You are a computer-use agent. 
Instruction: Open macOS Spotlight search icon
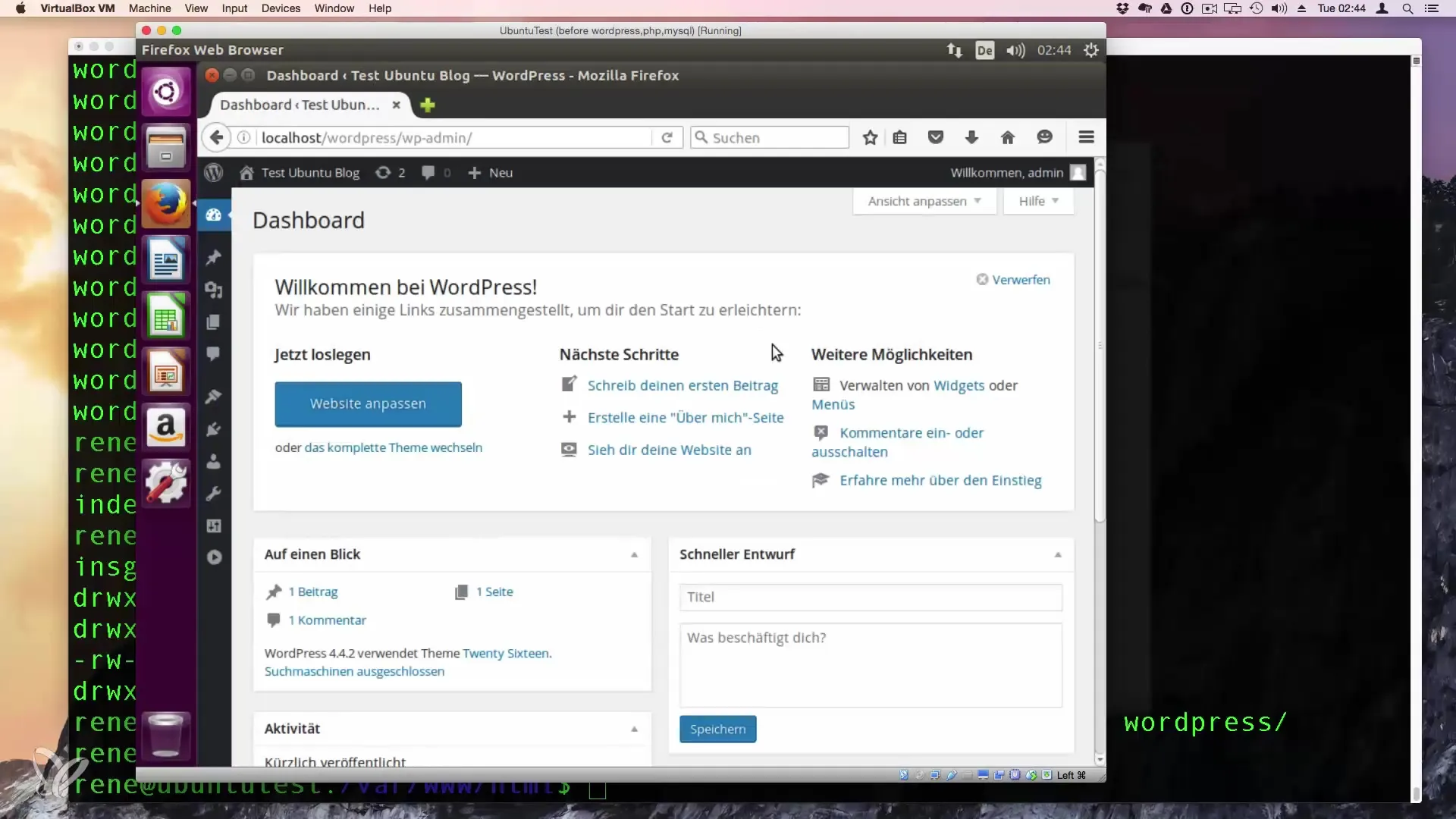coord(1407,8)
